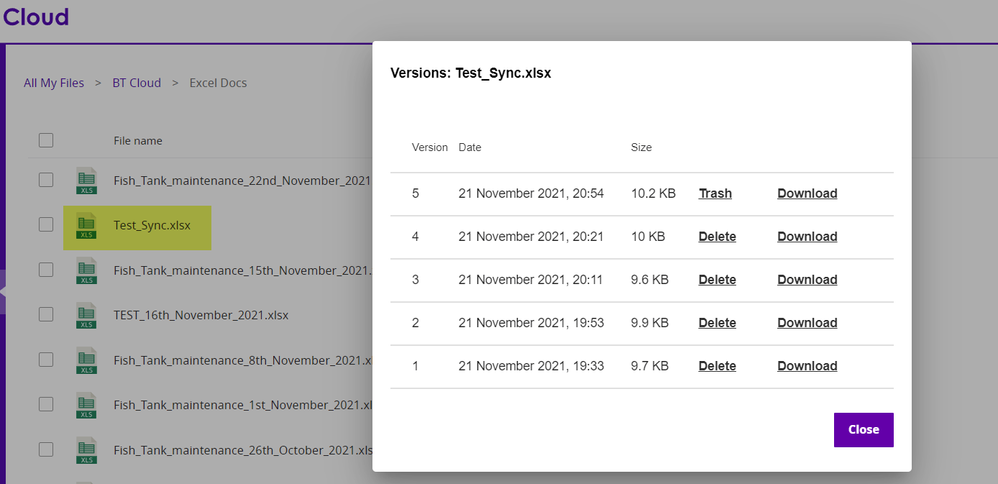The image size is (998, 484).
Task: Download version 3 sized 9.6 KB
Action: coord(807,280)
